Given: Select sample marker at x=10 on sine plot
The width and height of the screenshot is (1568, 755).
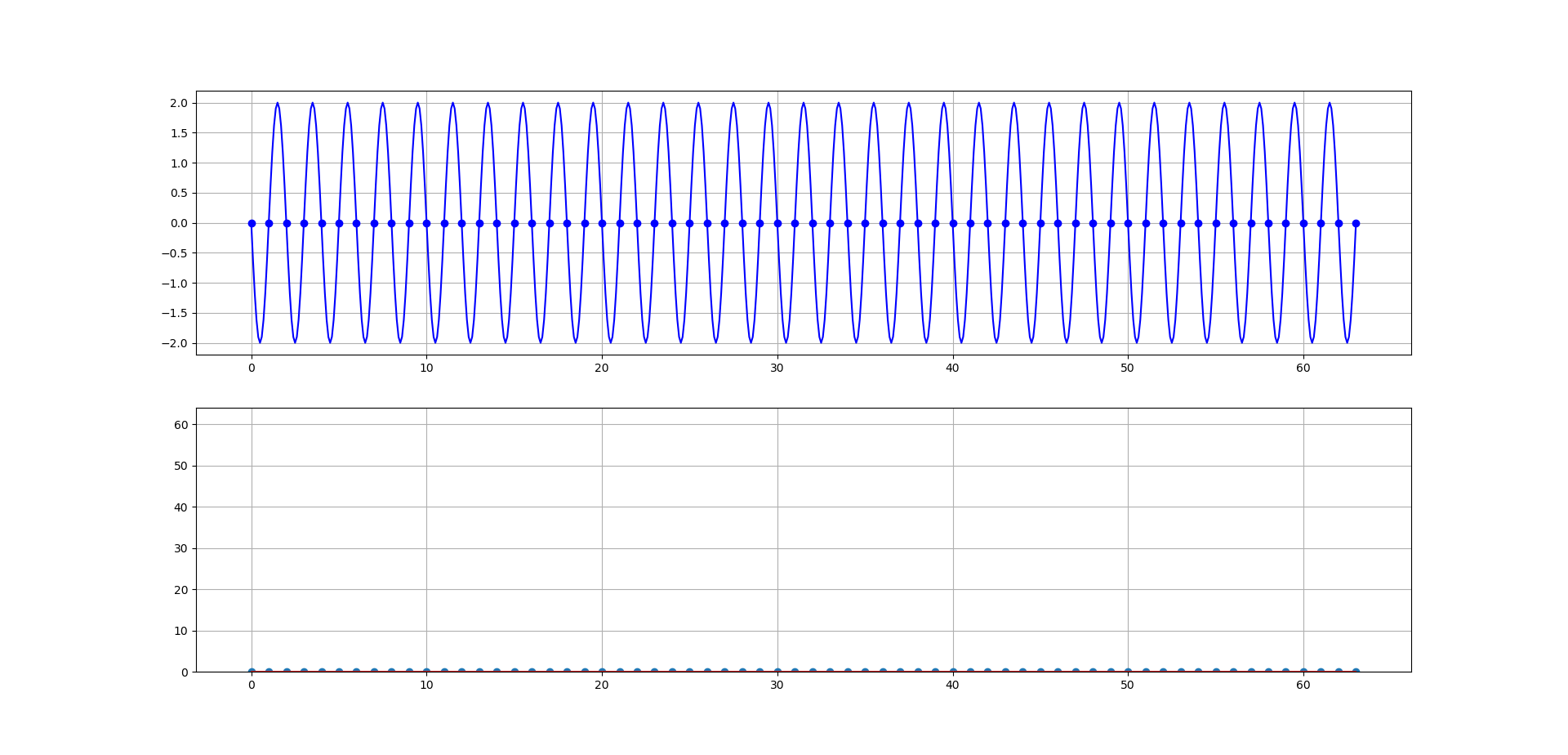Looking at the screenshot, I should tap(426, 223).
